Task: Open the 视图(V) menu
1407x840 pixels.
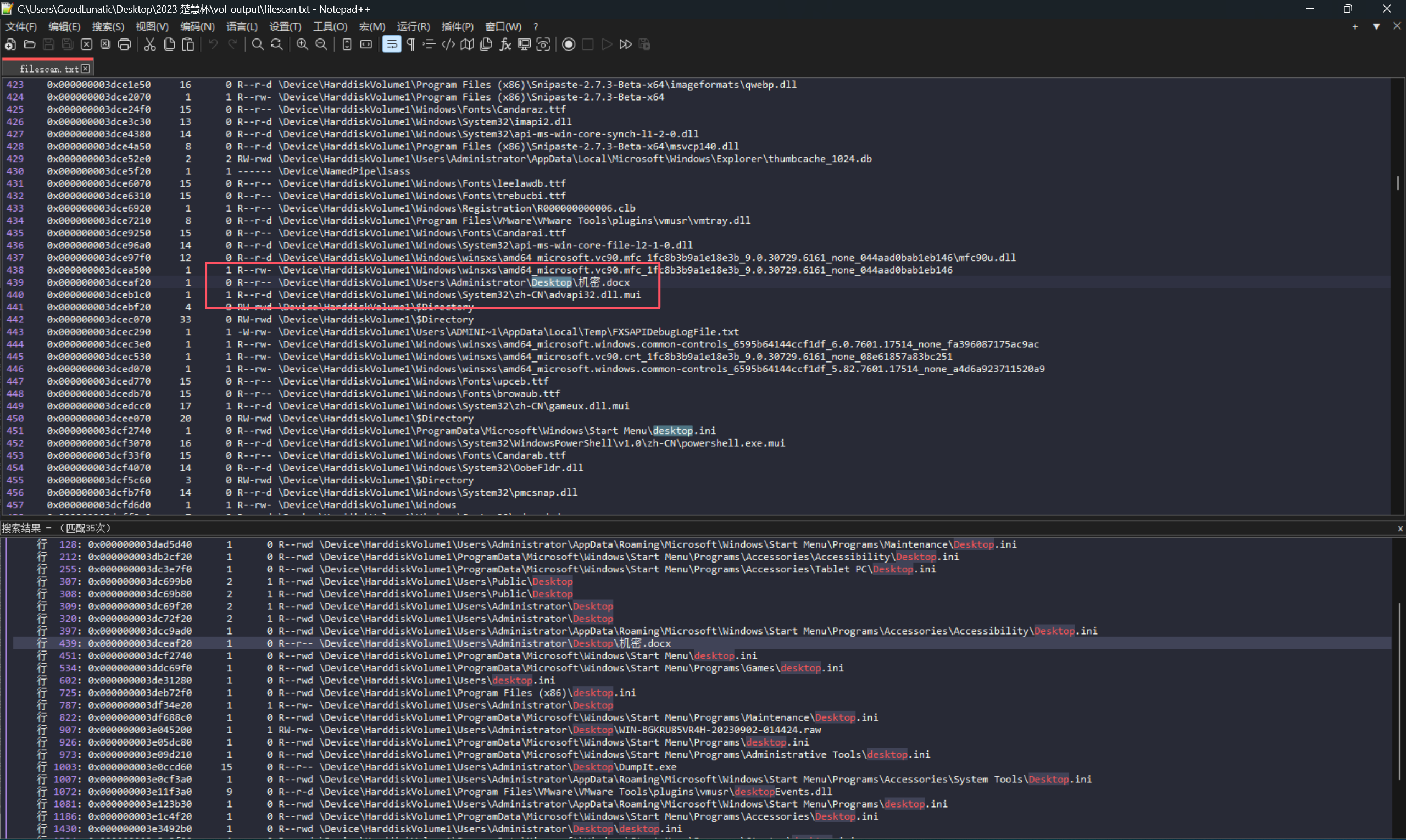Action: [152, 26]
